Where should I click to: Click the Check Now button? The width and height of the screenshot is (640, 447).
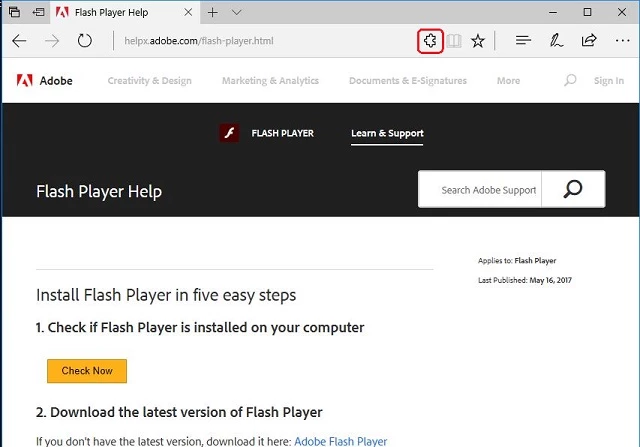[87, 371]
